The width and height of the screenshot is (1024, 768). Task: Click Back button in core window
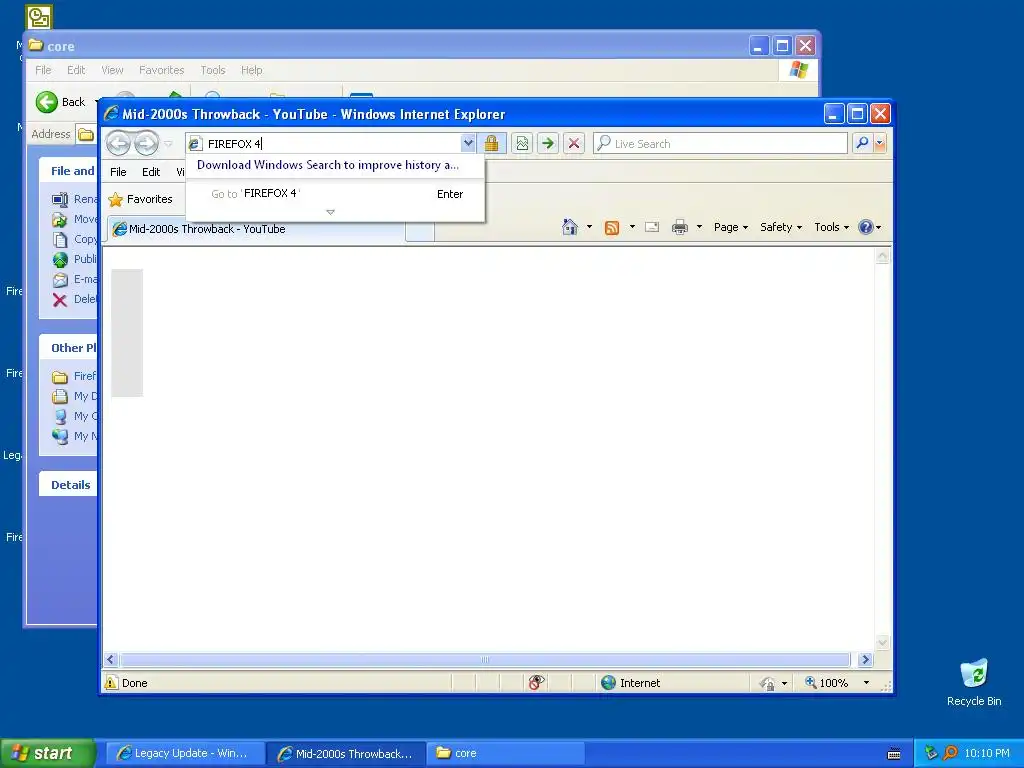(61, 102)
